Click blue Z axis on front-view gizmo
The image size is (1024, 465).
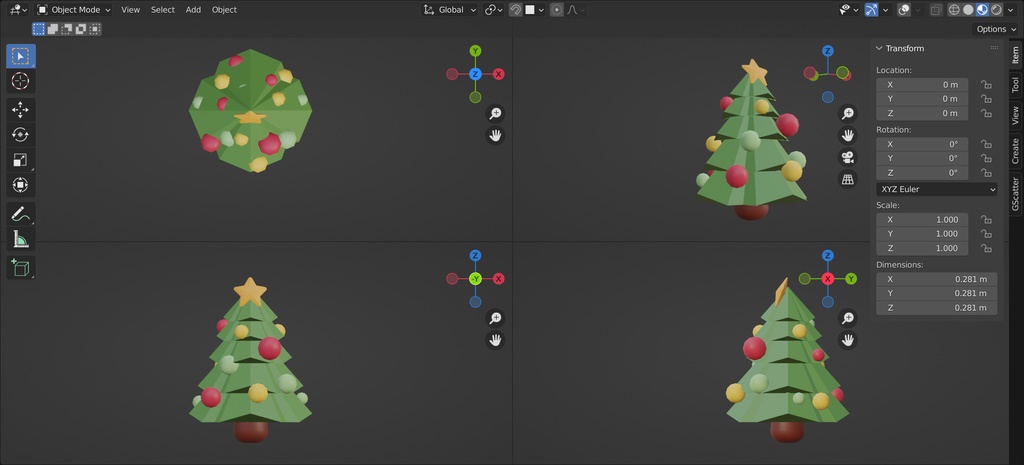475,255
